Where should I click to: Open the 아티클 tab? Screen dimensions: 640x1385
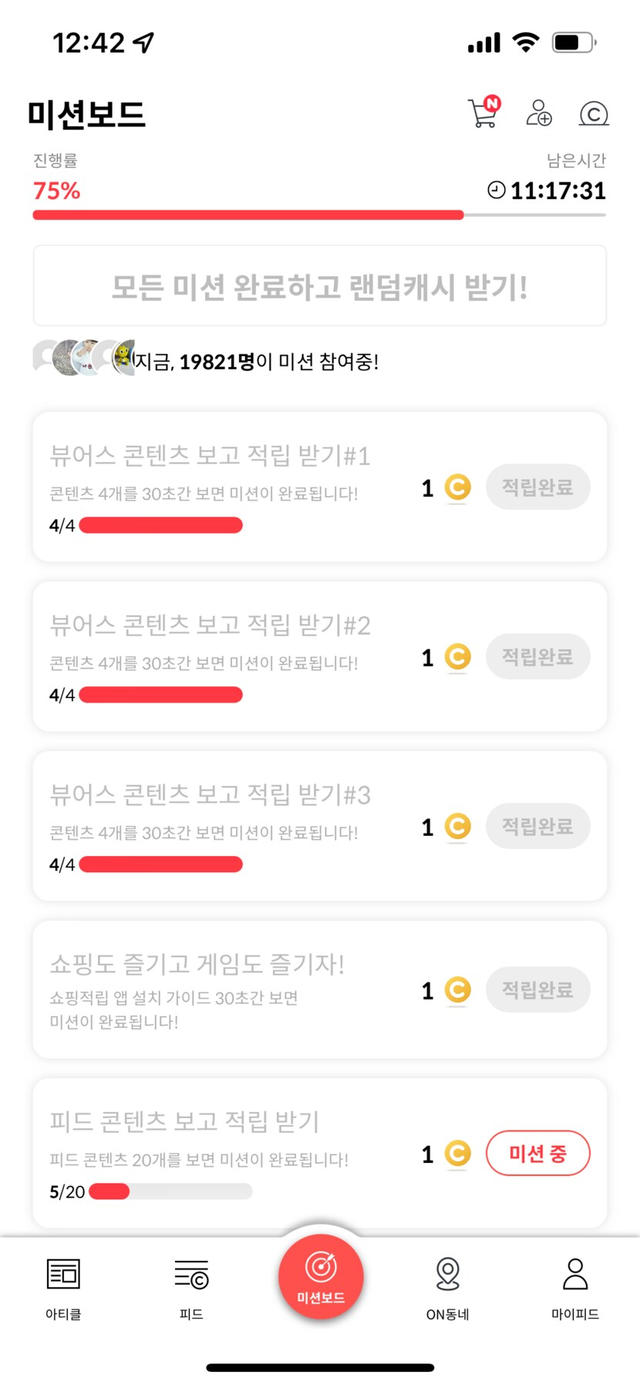[63, 1287]
